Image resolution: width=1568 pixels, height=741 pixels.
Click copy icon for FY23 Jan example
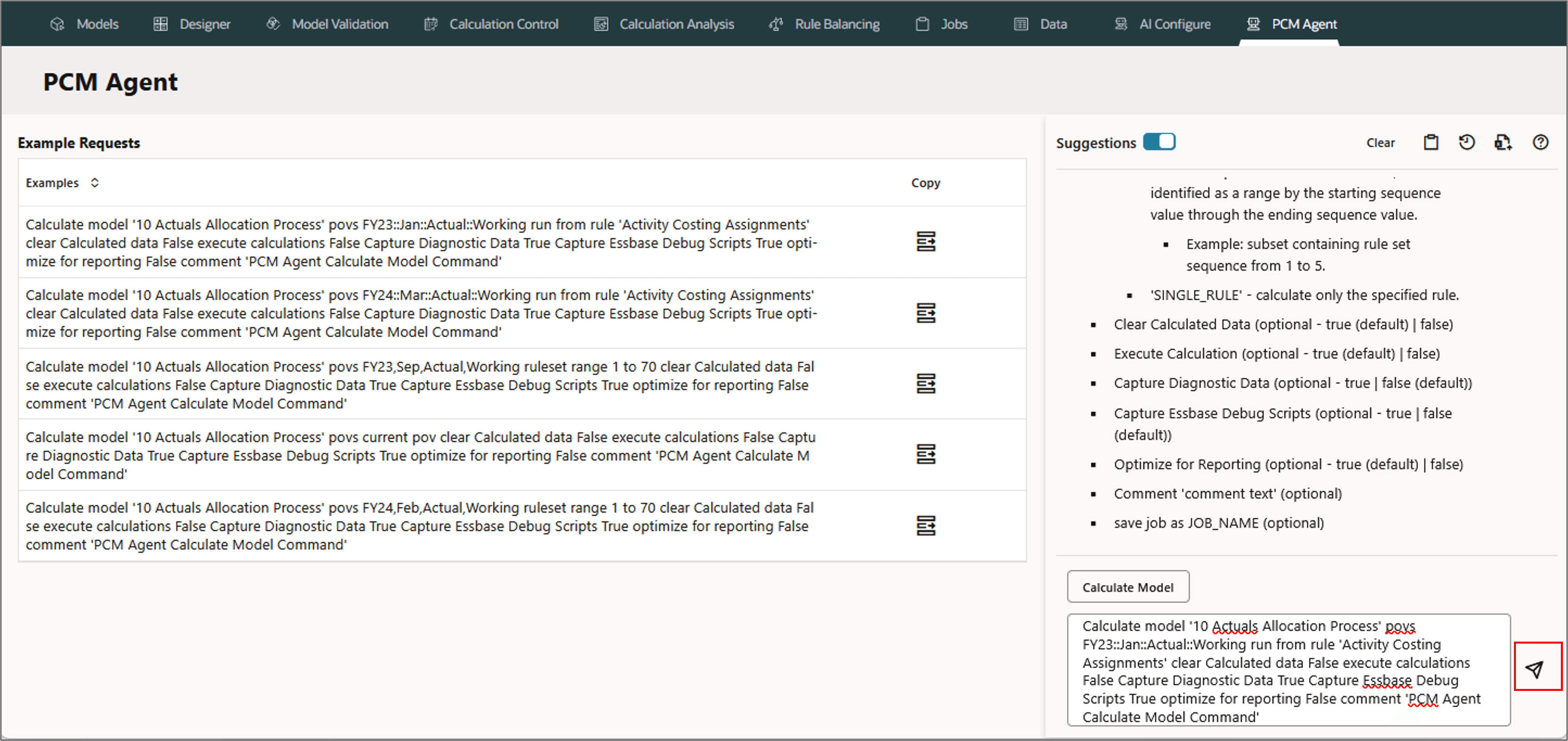coord(925,241)
